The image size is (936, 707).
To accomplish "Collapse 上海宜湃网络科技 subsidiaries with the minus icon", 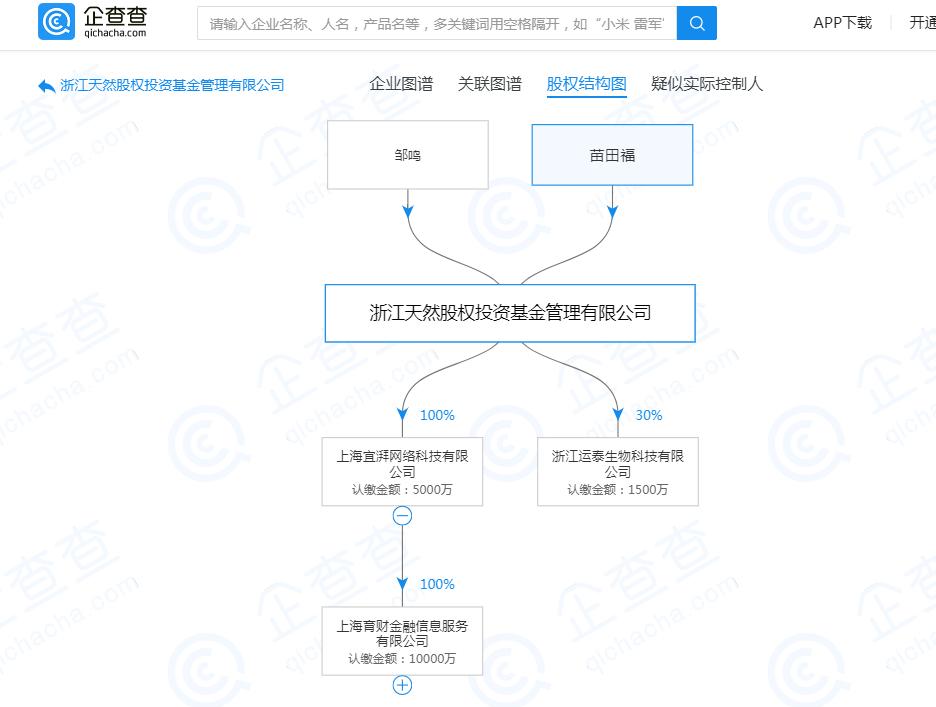I will coord(402,514).
